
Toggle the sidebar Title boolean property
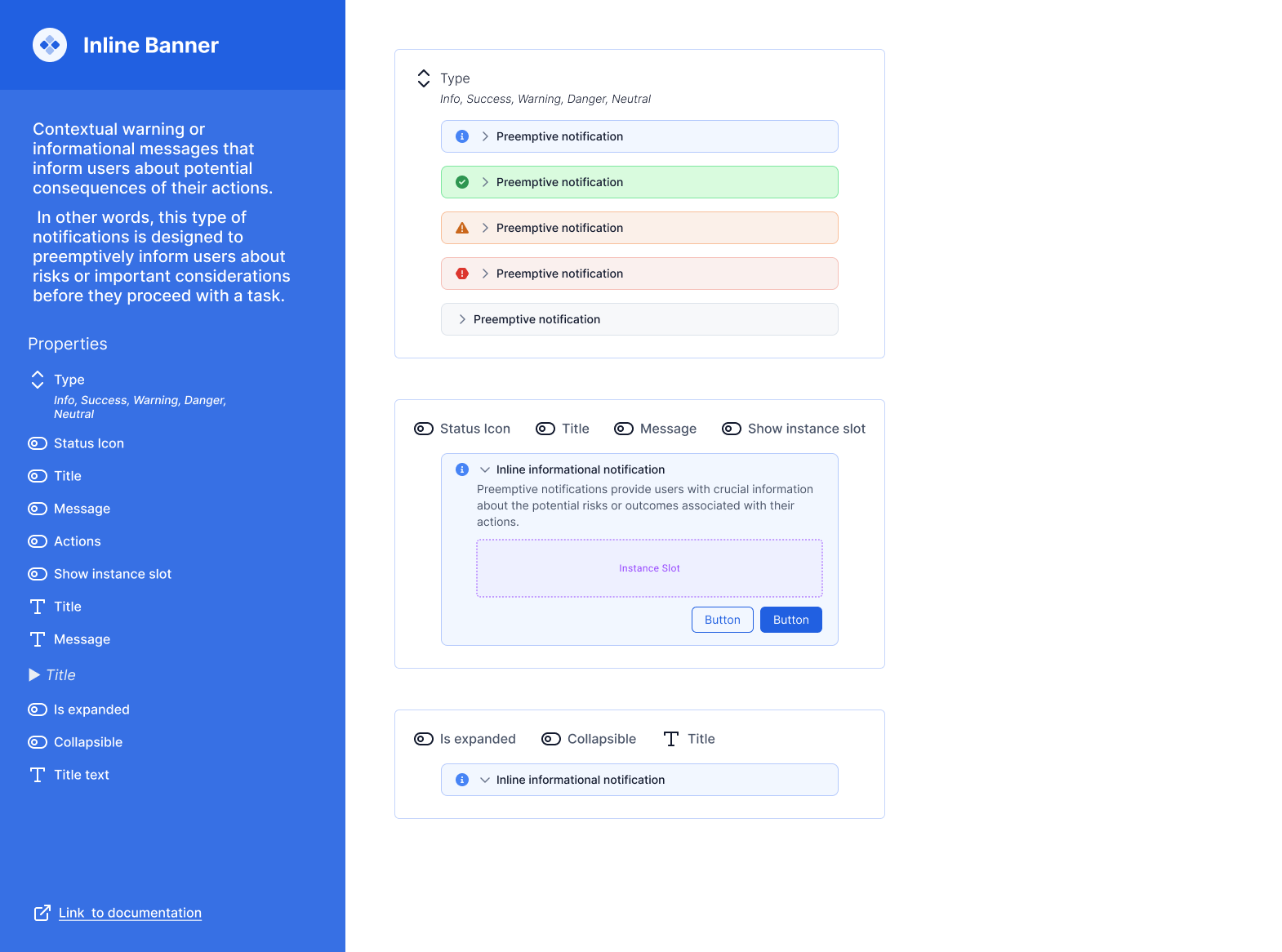click(x=38, y=476)
